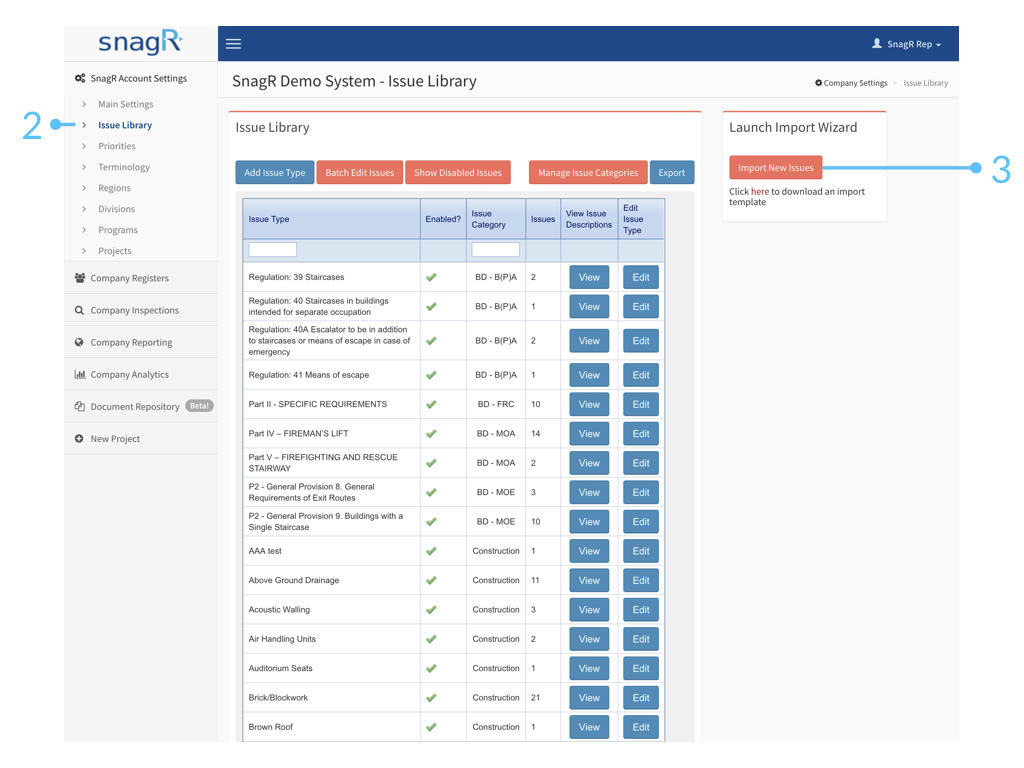
Task: Click the Company Analytics chart icon
Action: [x=80, y=374]
